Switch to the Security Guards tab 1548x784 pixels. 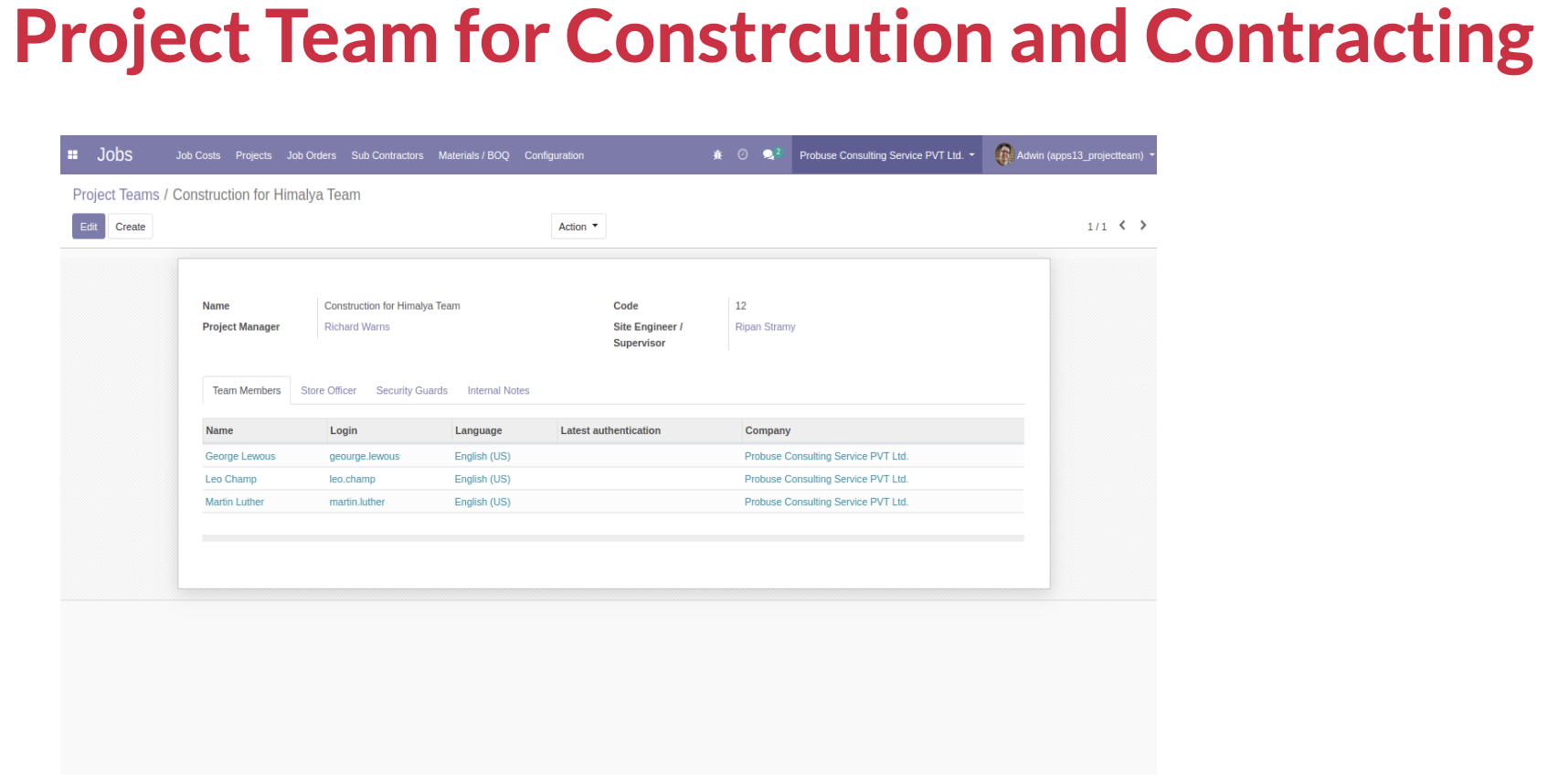tap(412, 390)
